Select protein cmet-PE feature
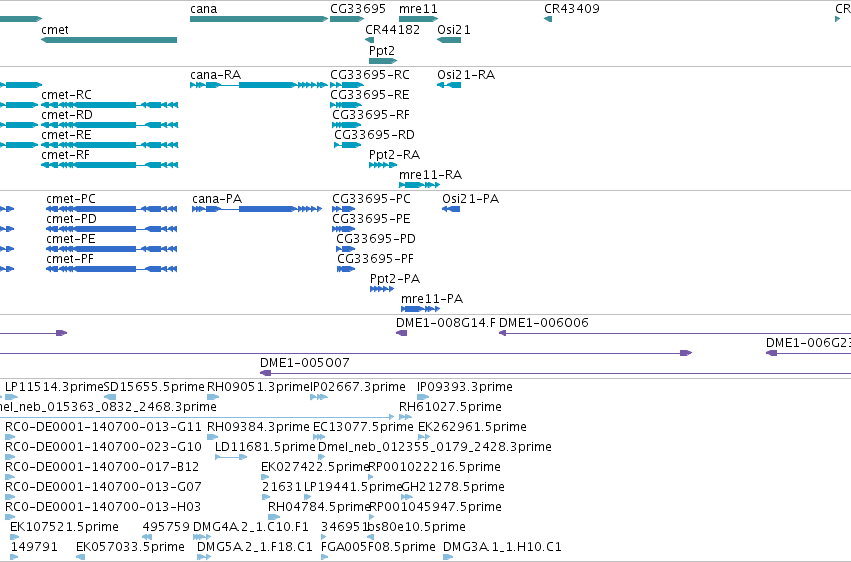 pos(112,249)
